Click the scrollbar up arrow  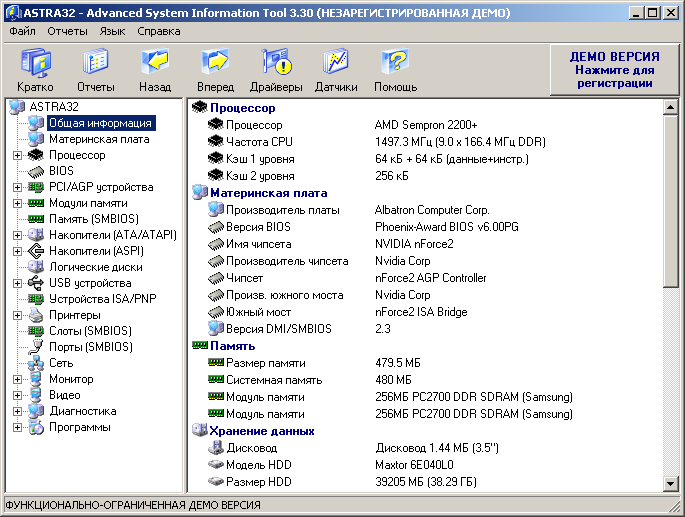(x=671, y=107)
